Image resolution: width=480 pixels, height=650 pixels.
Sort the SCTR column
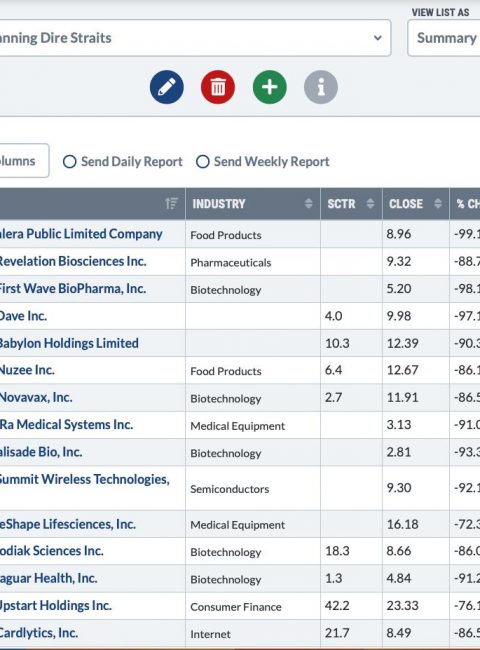370,204
